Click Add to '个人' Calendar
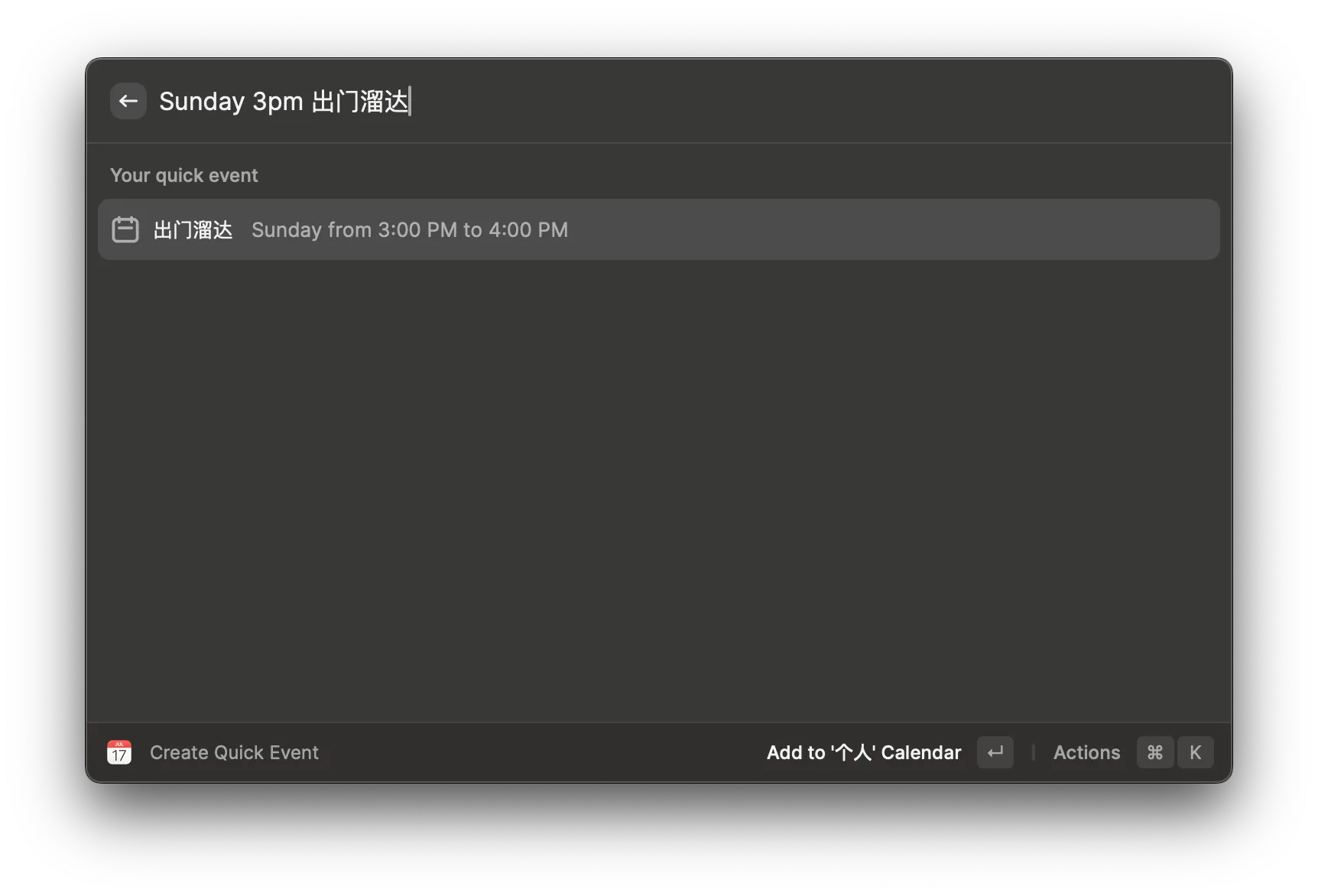The image size is (1318, 896). [x=863, y=752]
